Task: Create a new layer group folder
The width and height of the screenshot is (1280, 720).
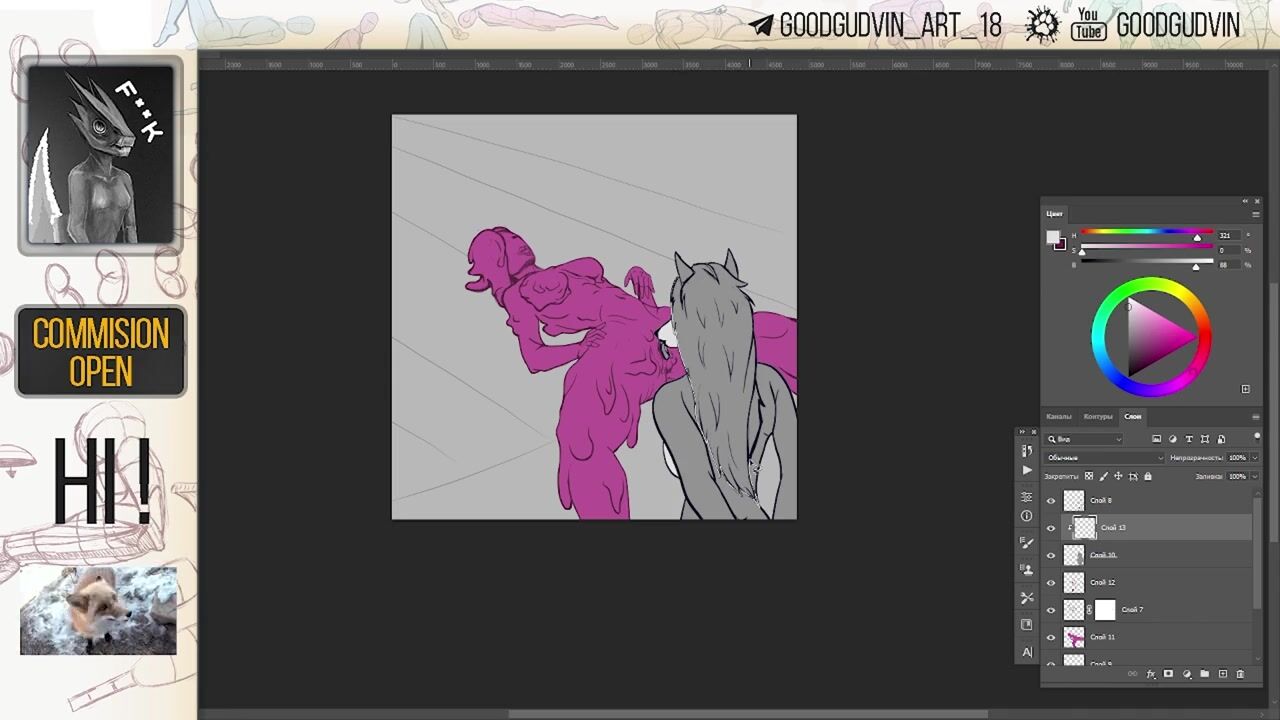Action: 1204,674
